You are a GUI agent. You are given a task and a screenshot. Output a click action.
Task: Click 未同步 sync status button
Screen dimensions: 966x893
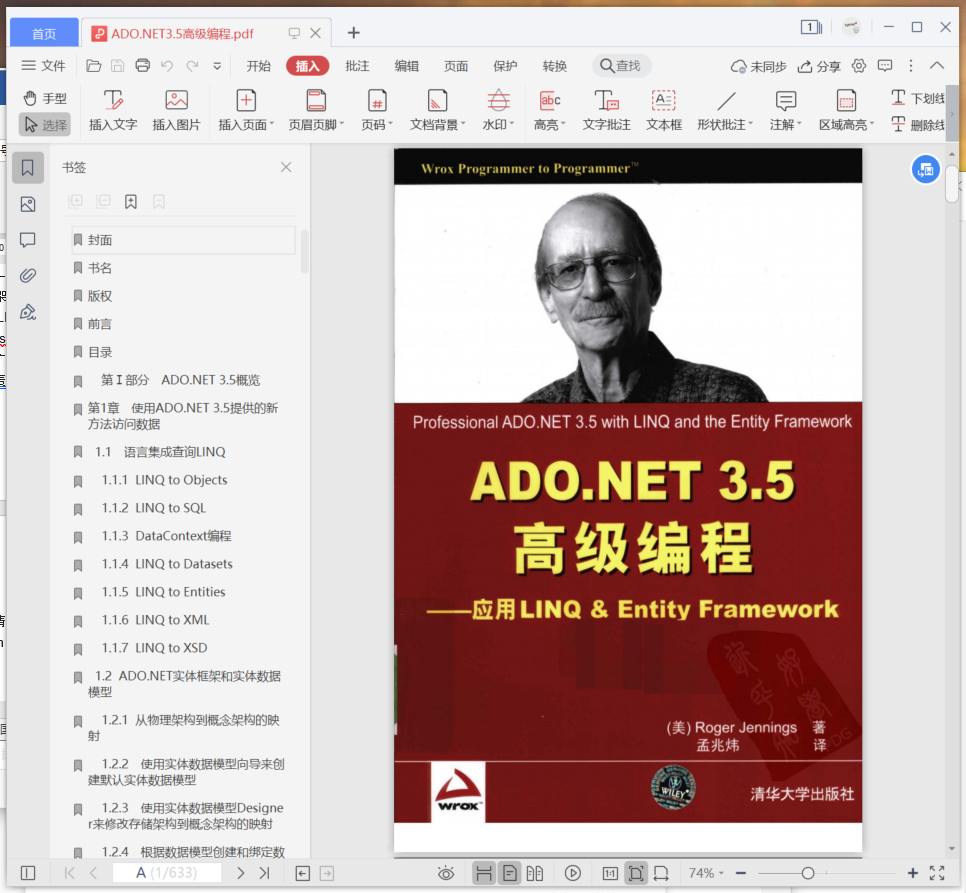(758, 67)
